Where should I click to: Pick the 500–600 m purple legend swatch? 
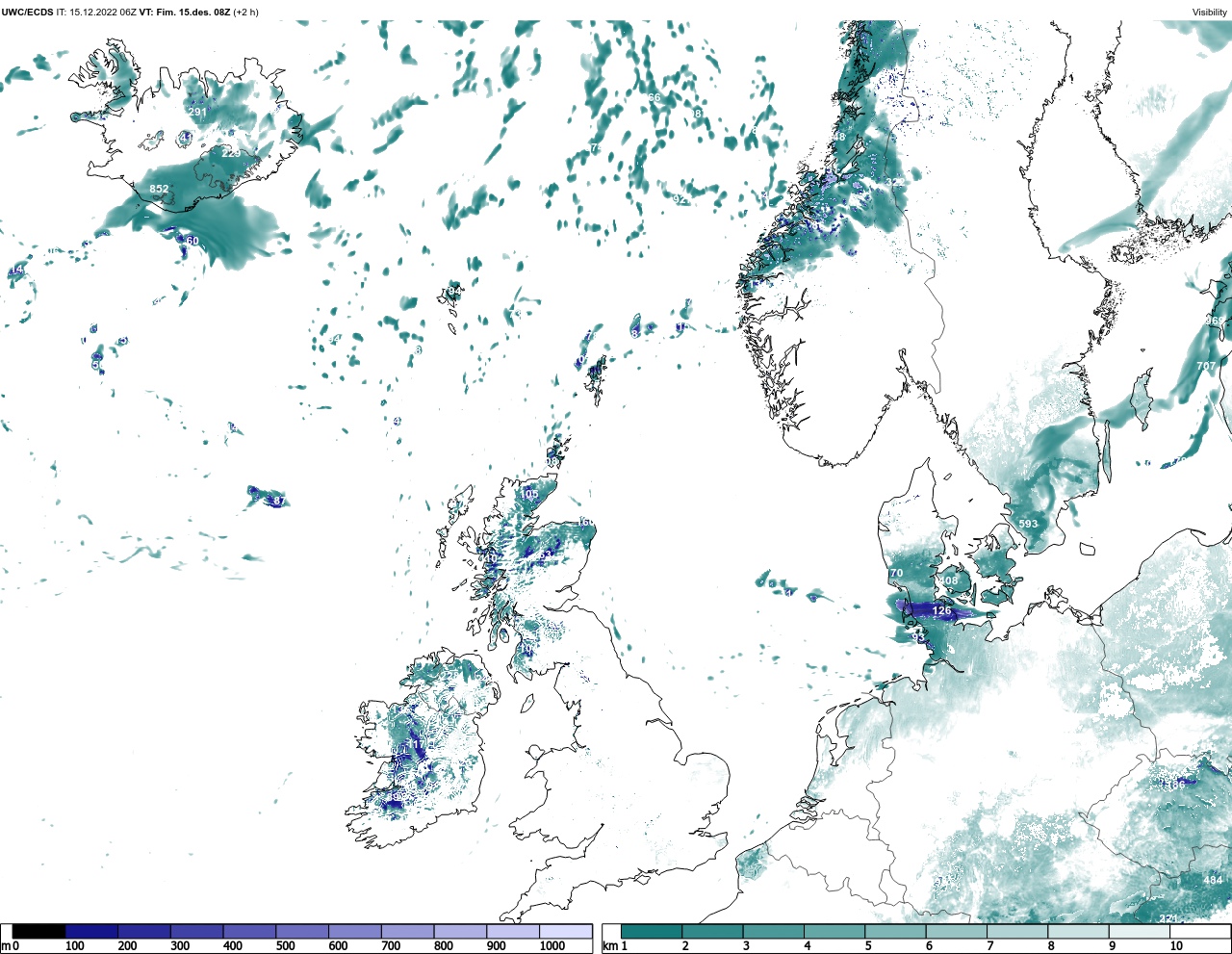coord(302,932)
